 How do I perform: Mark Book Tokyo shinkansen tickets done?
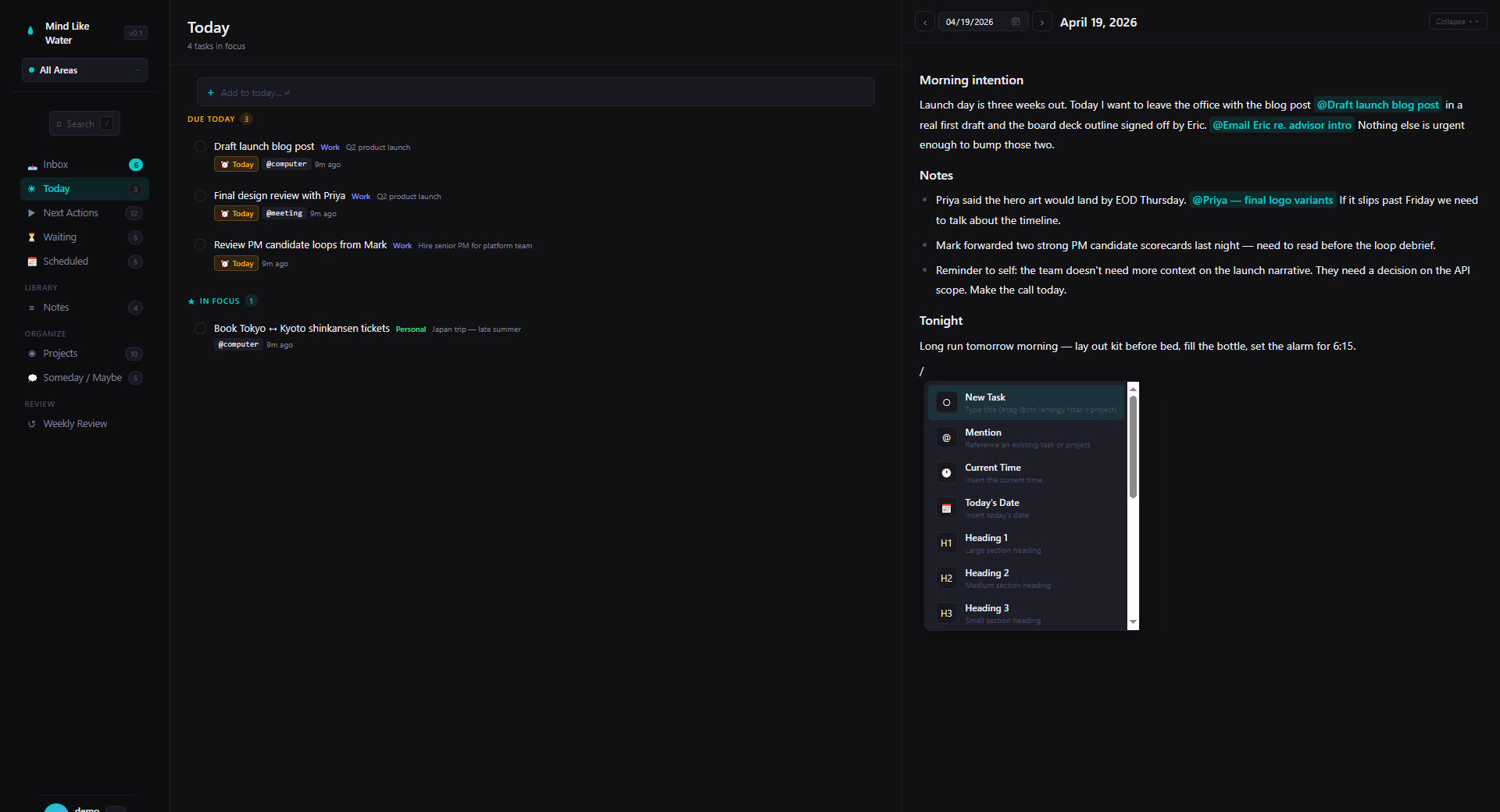tap(200, 329)
